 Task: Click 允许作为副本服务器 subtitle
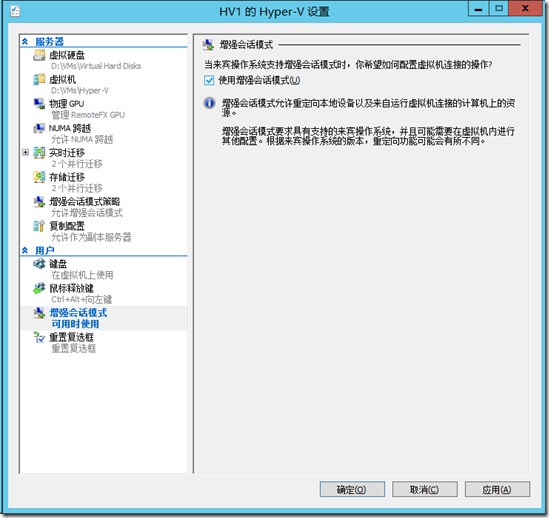pos(91,237)
